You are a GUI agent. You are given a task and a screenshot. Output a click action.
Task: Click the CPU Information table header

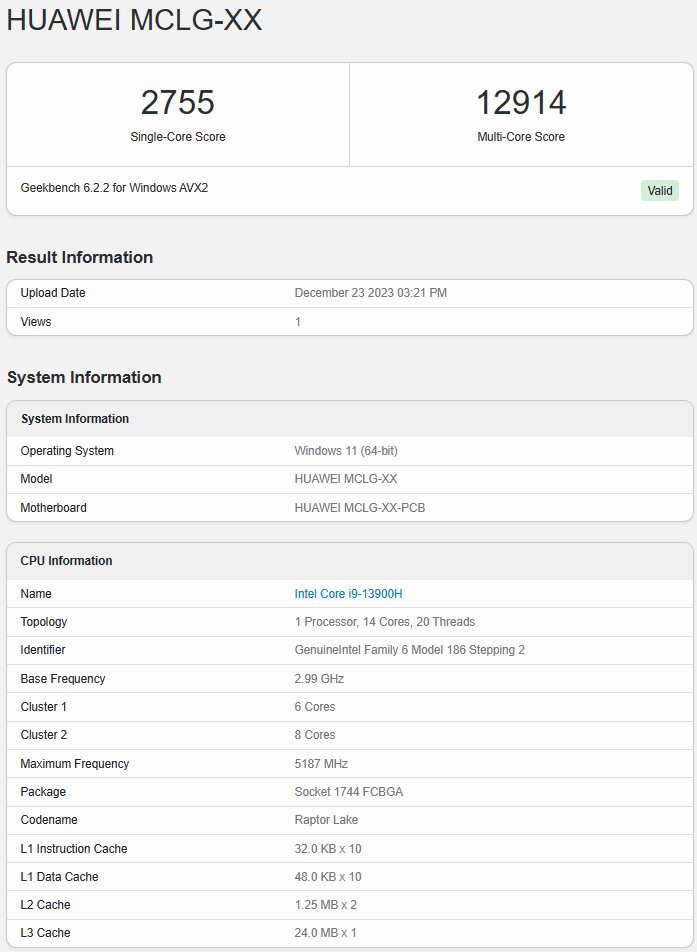(66, 561)
